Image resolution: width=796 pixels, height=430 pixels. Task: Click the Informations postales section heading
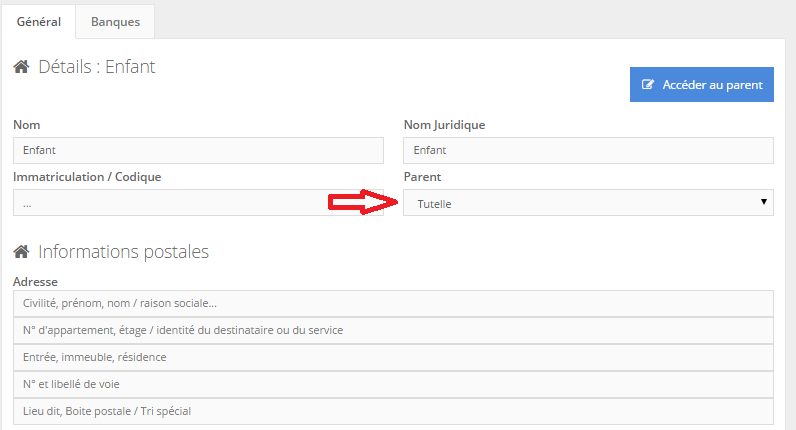click(x=123, y=252)
